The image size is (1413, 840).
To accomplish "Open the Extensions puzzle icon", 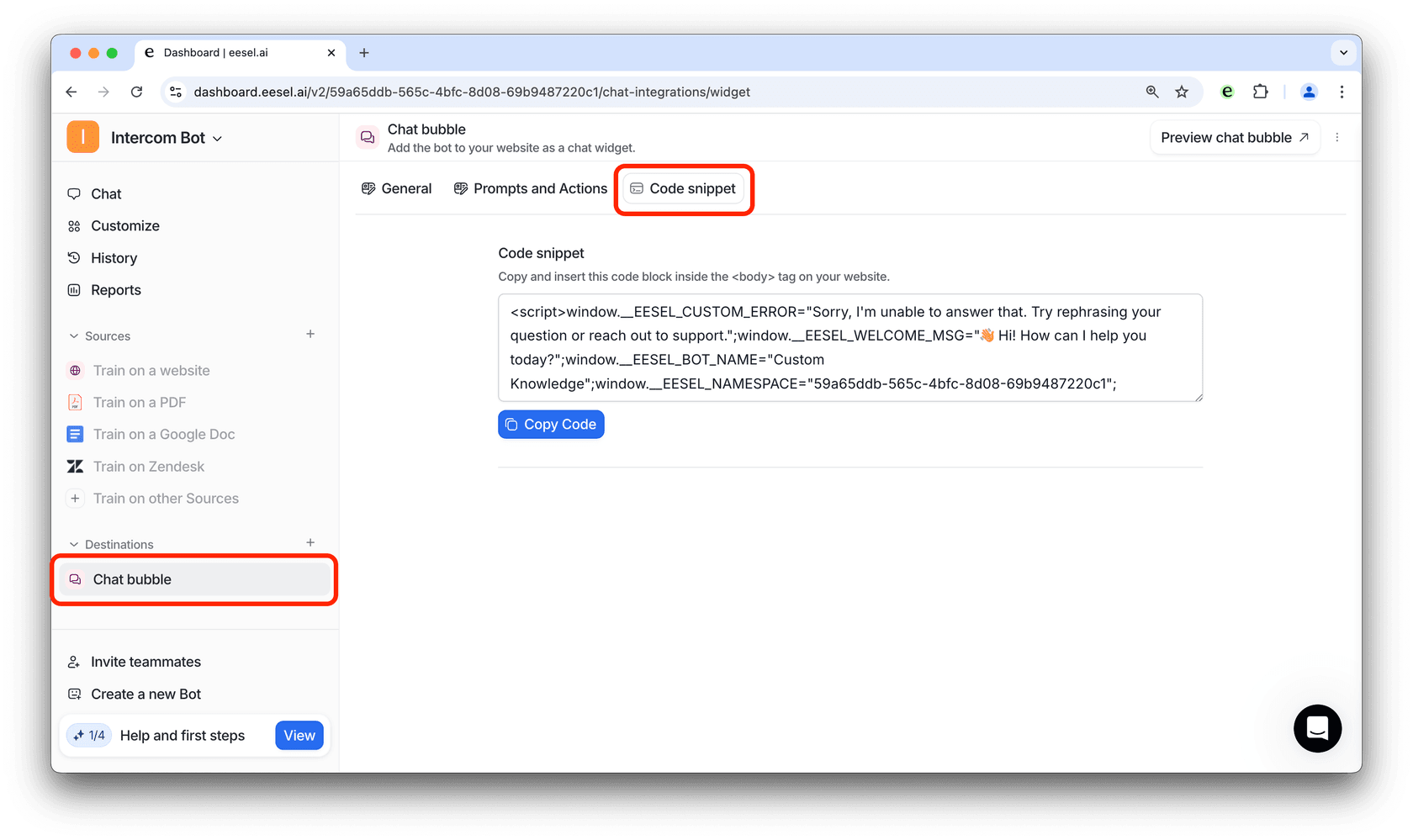I will pos(1260,92).
